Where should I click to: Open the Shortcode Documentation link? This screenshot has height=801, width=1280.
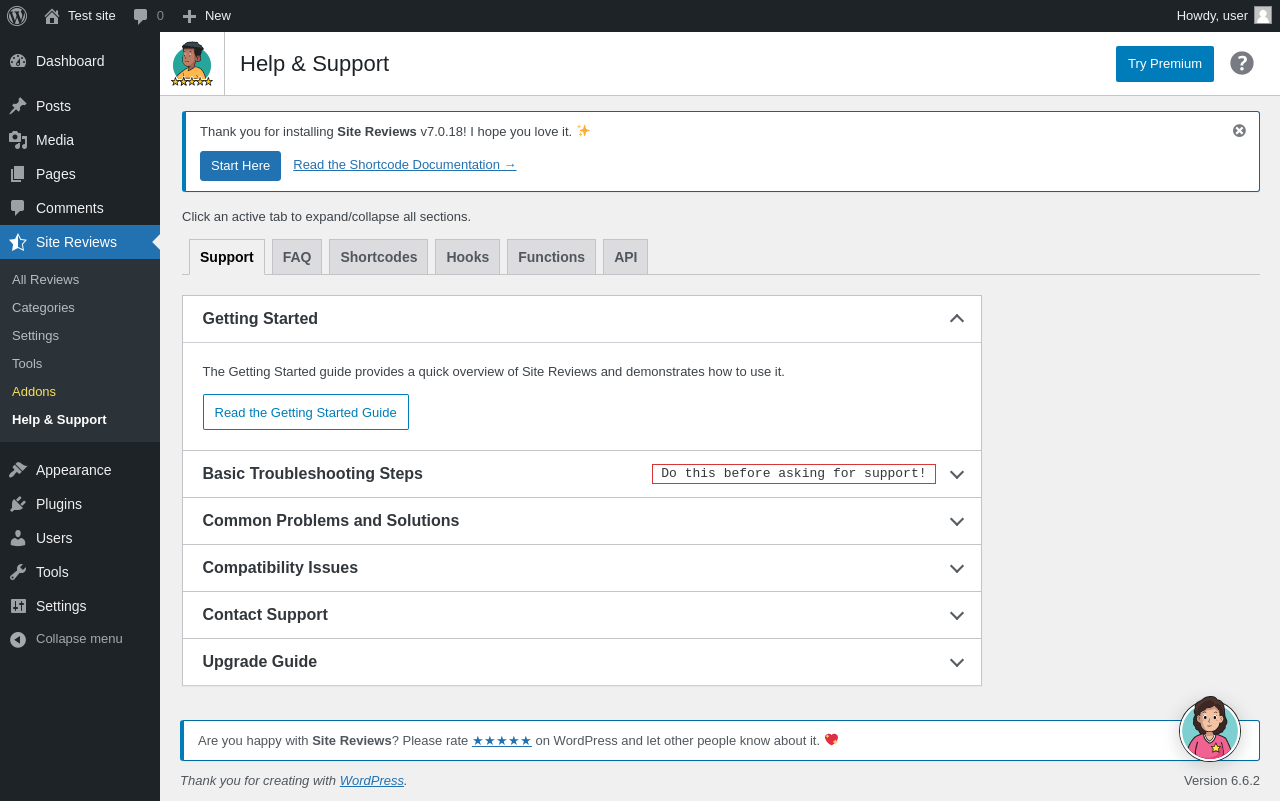[404, 165]
